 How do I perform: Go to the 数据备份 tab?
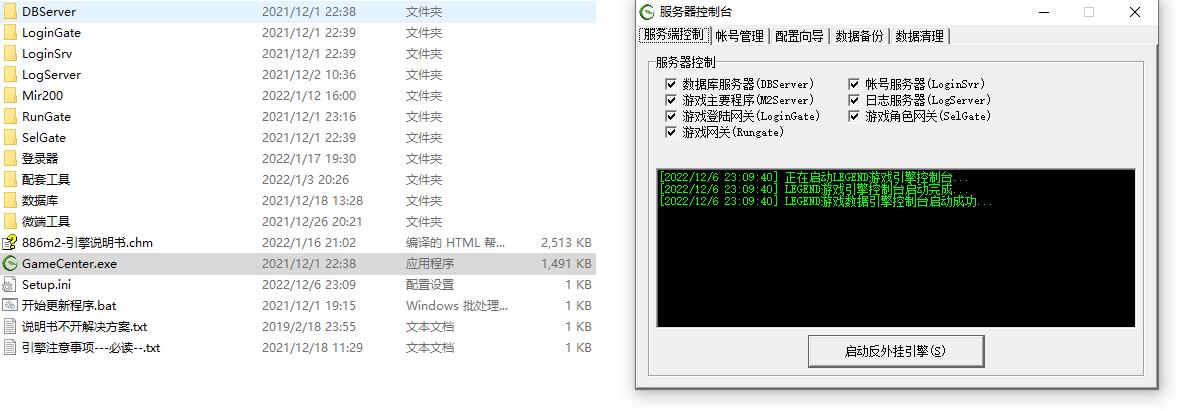(859, 36)
